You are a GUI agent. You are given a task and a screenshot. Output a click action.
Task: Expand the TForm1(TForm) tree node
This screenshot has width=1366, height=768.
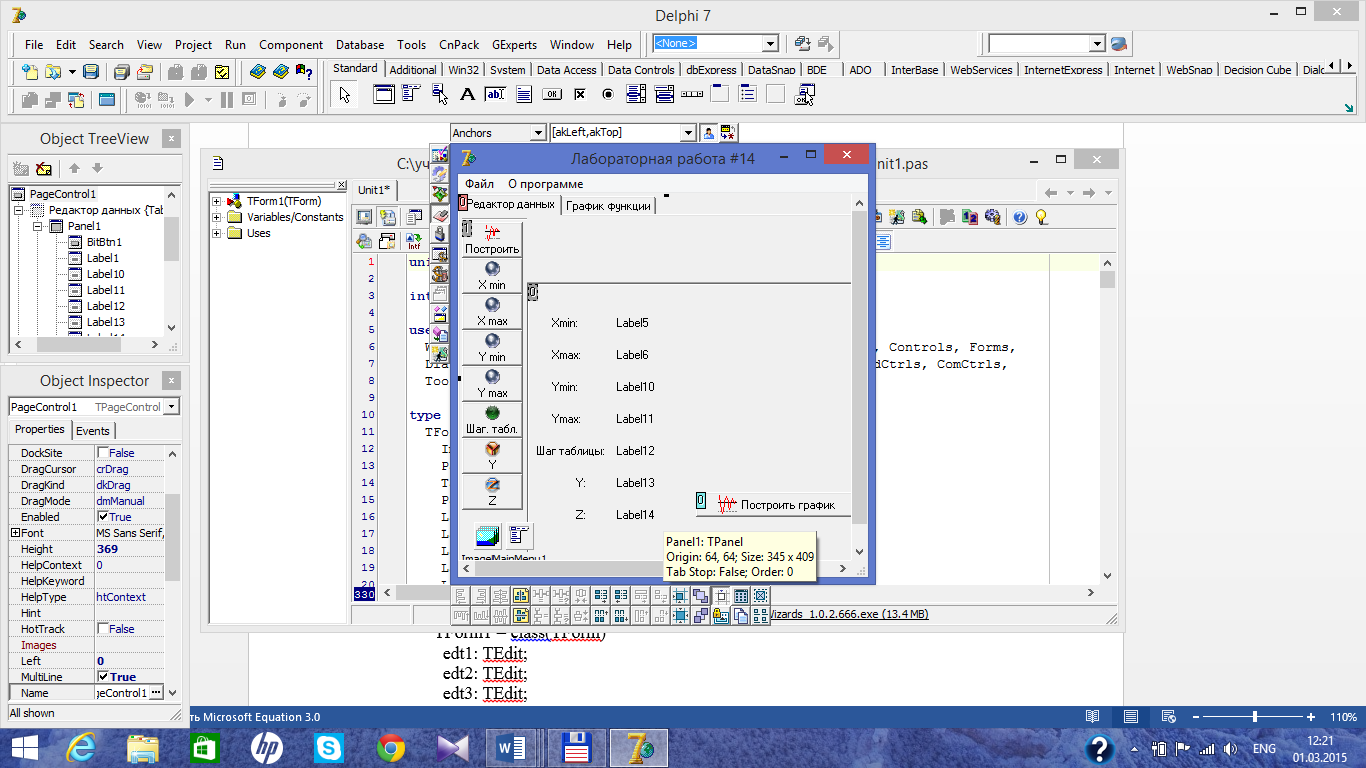tap(217, 201)
